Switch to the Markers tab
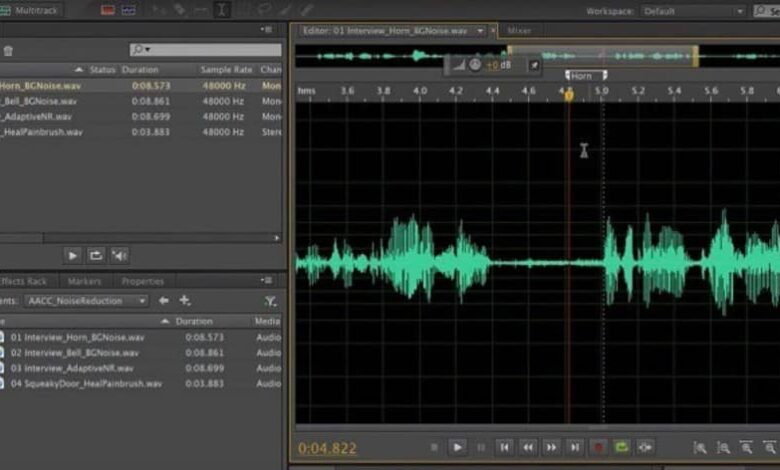 [x=85, y=282]
